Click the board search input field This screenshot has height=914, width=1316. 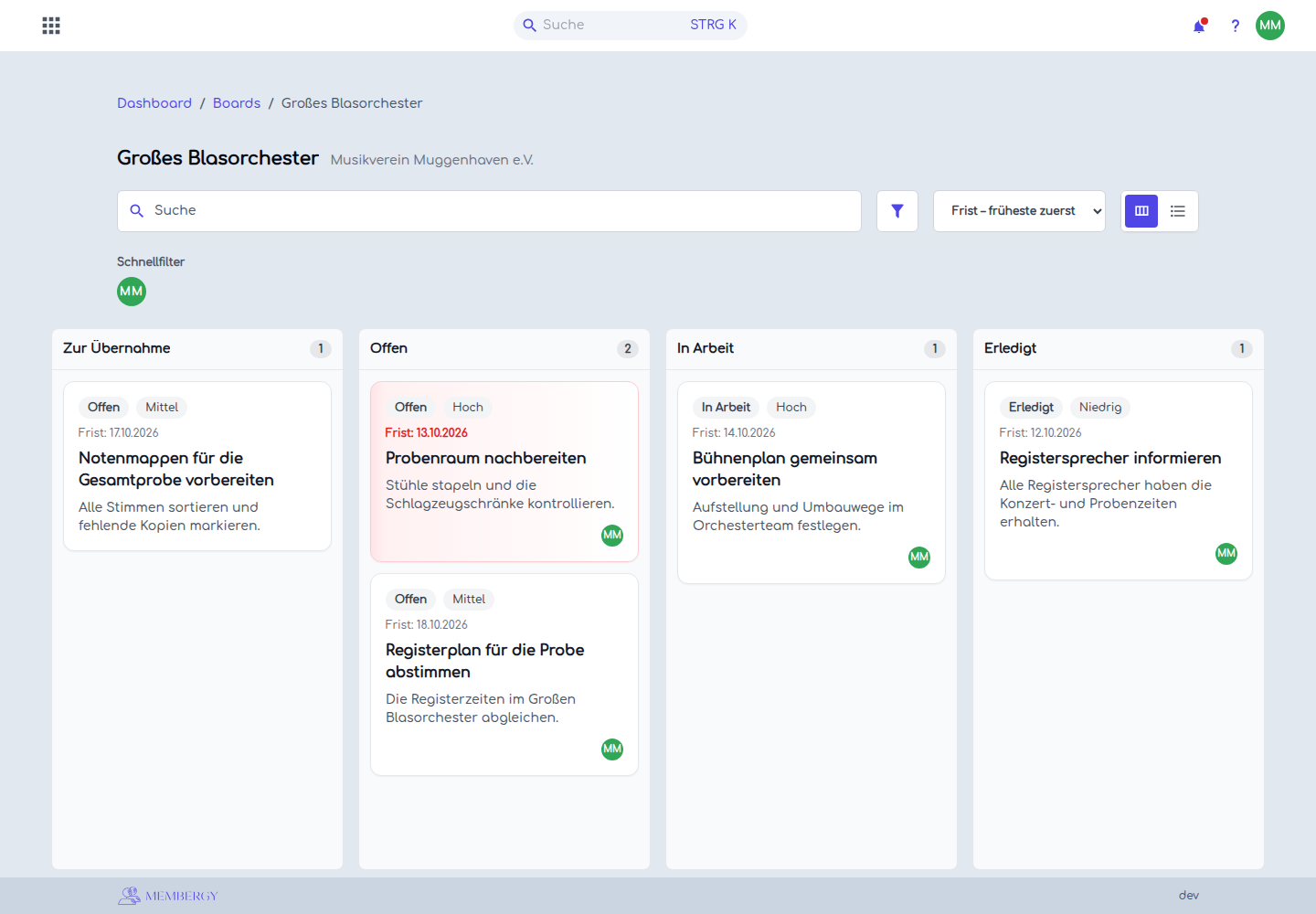(489, 211)
